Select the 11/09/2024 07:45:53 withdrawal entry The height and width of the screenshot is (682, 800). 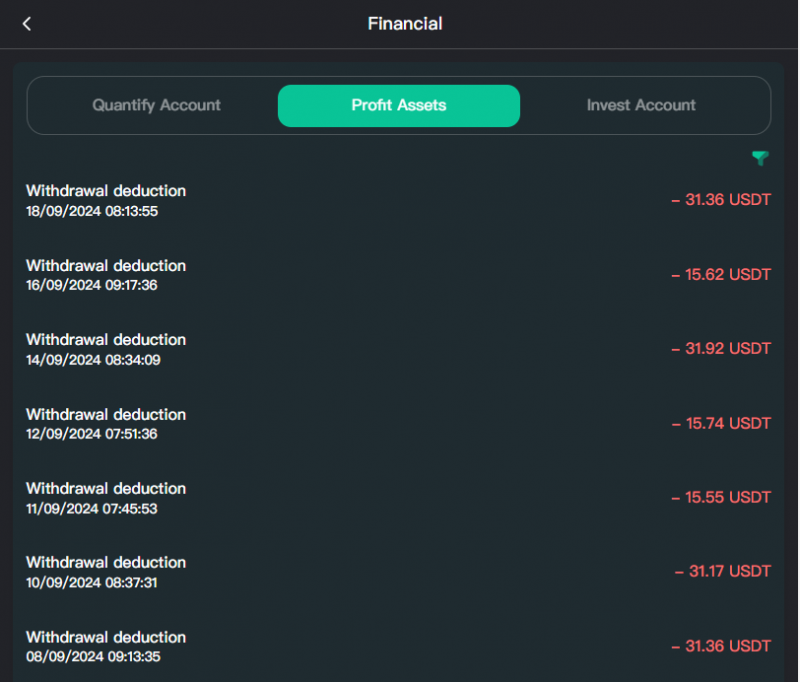[106, 498]
